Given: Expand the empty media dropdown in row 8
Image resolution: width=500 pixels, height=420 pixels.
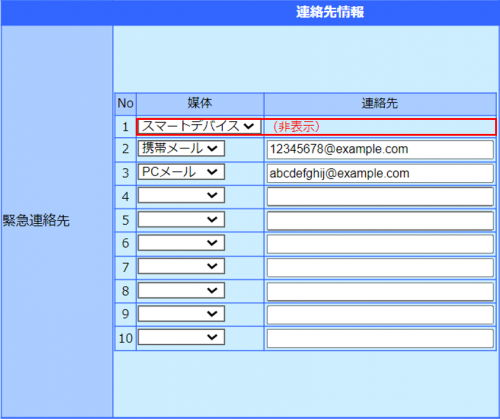Looking at the screenshot, I should pos(181,290).
